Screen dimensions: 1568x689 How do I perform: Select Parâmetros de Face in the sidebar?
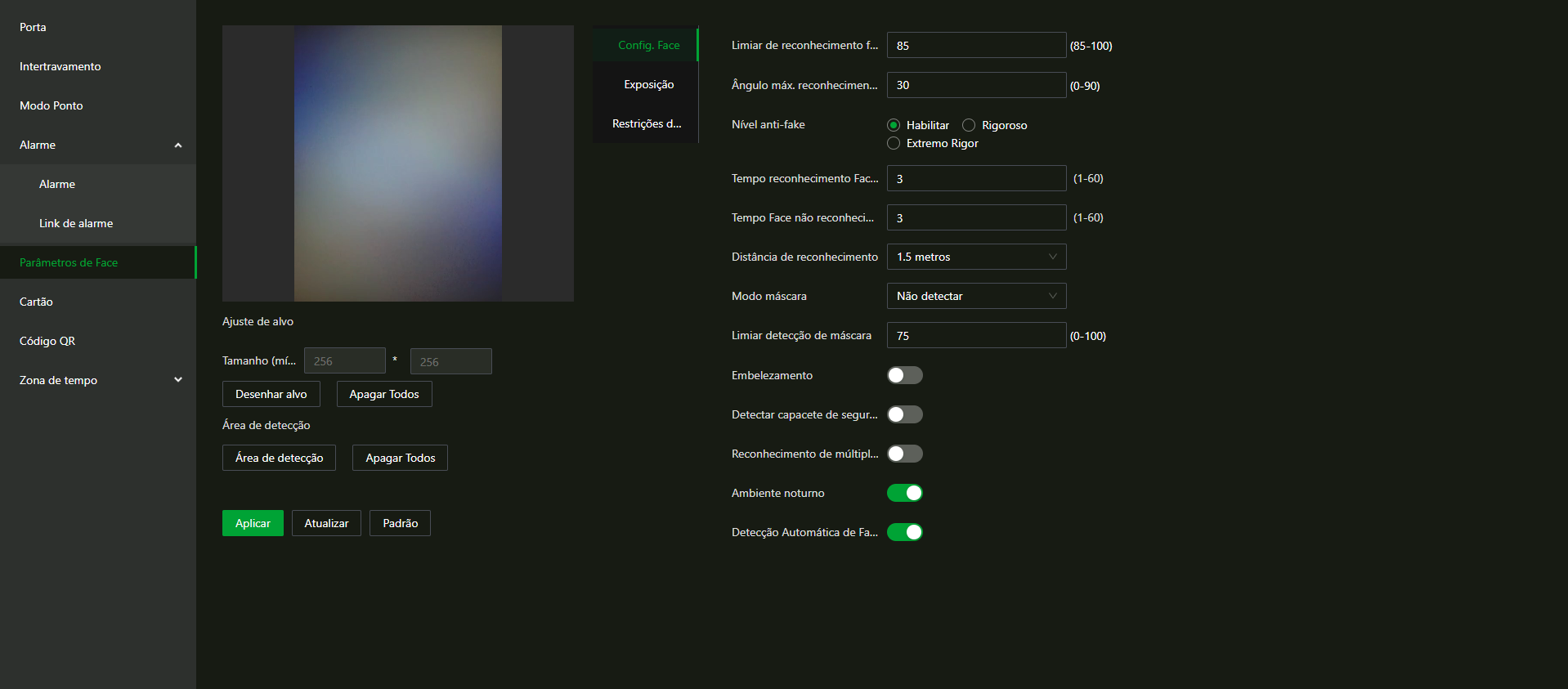pos(98,262)
